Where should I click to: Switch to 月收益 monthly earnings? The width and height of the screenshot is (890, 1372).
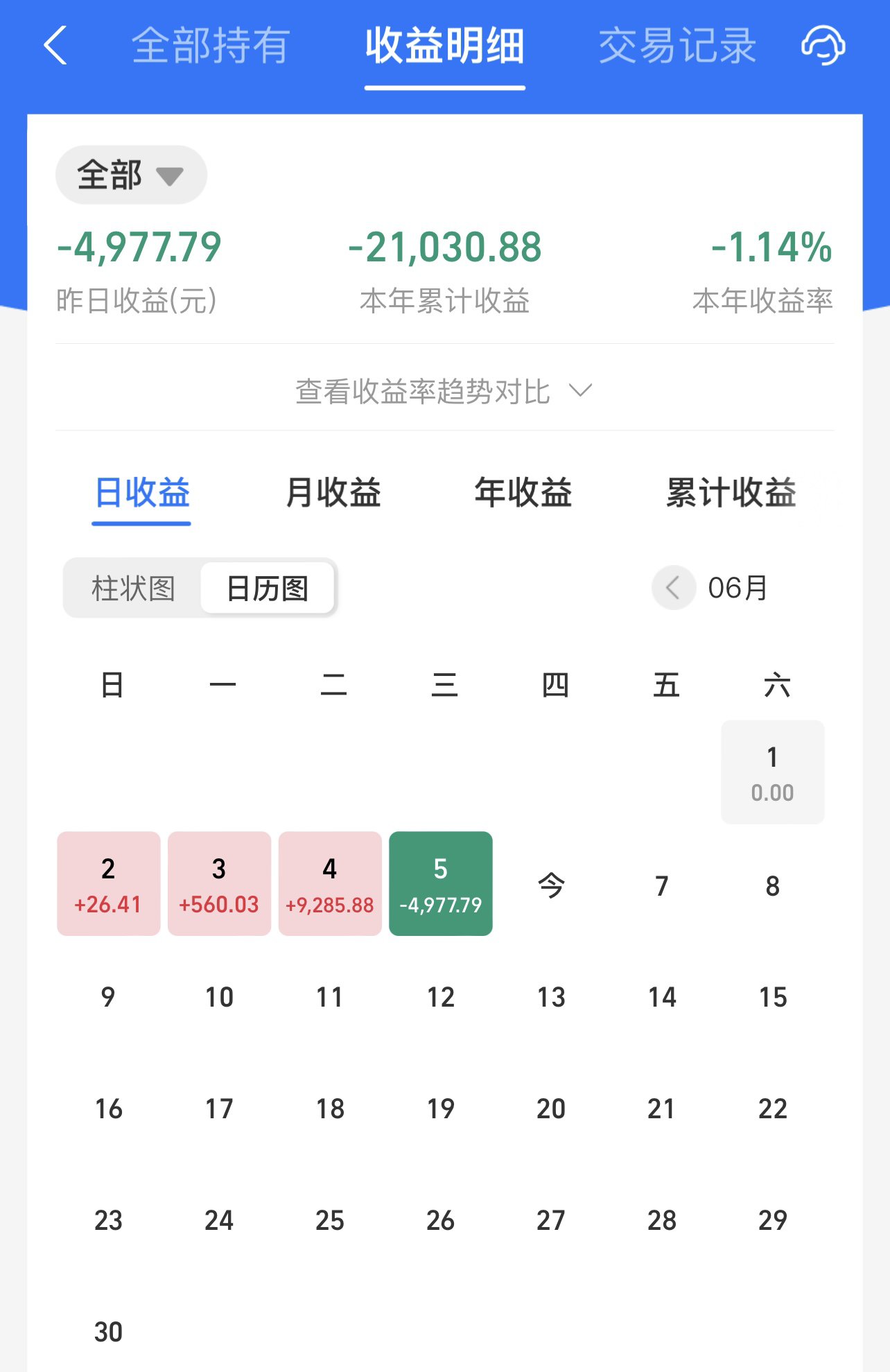[x=333, y=493]
